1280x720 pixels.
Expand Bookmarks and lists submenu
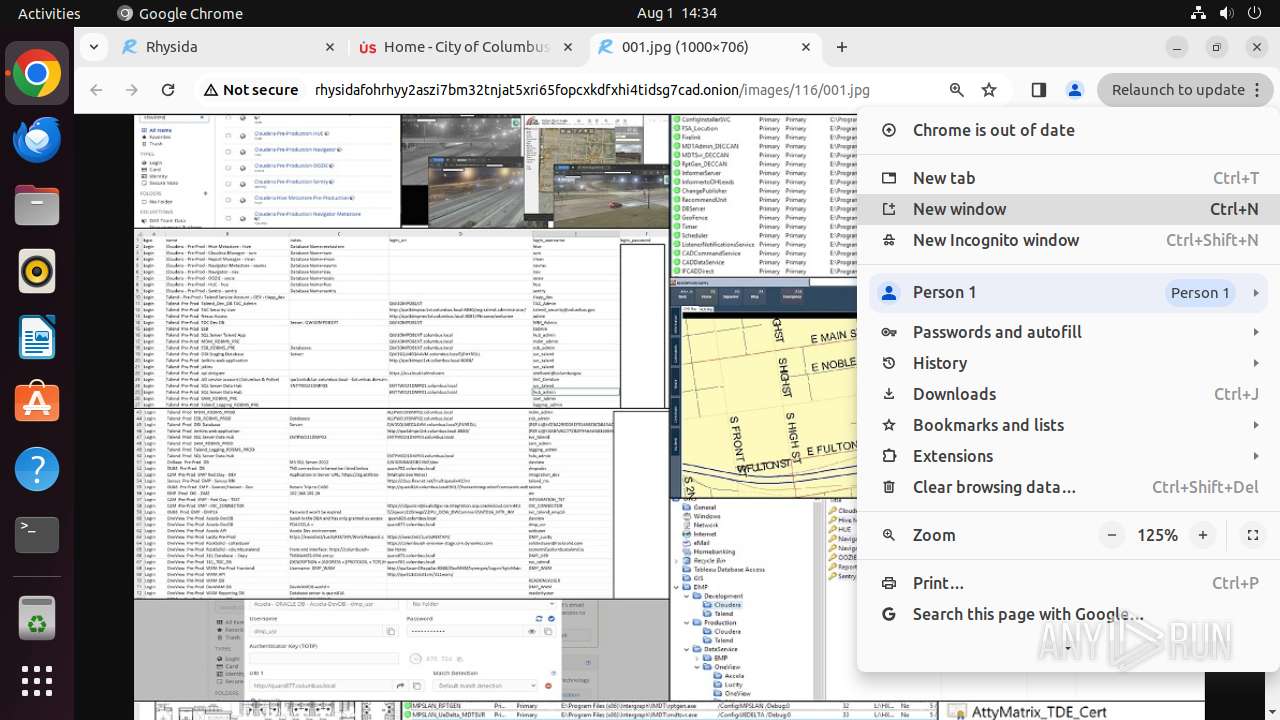coord(1255,425)
